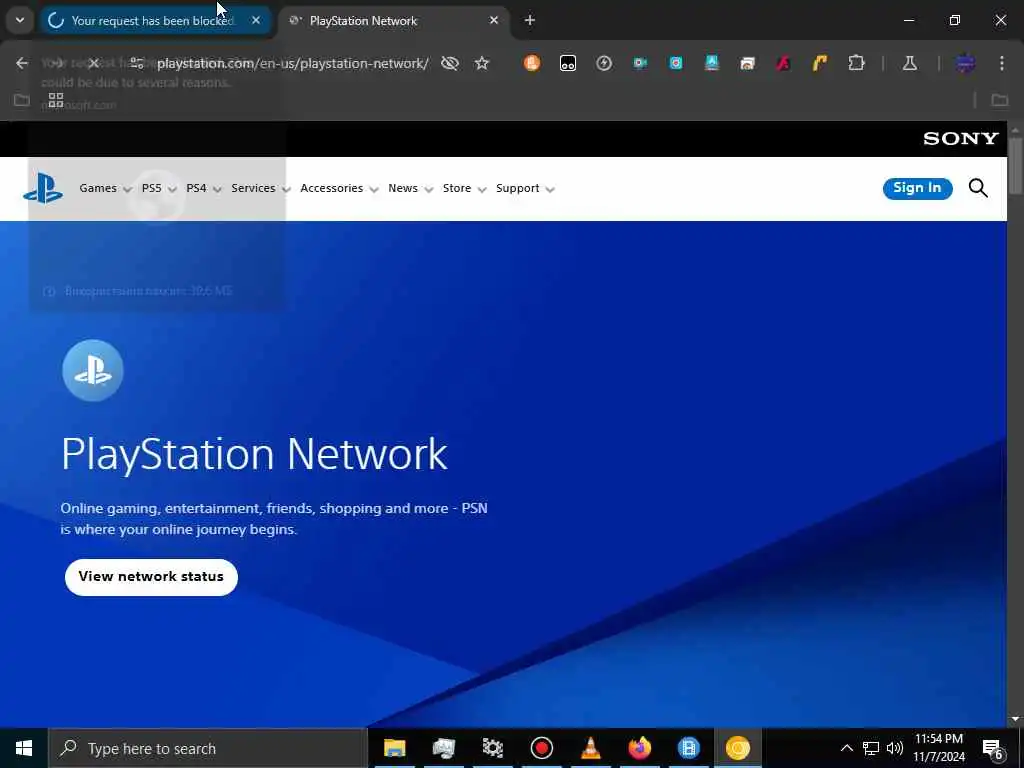Expand the Games menu
1024x768 pixels.
coord(105,188)
